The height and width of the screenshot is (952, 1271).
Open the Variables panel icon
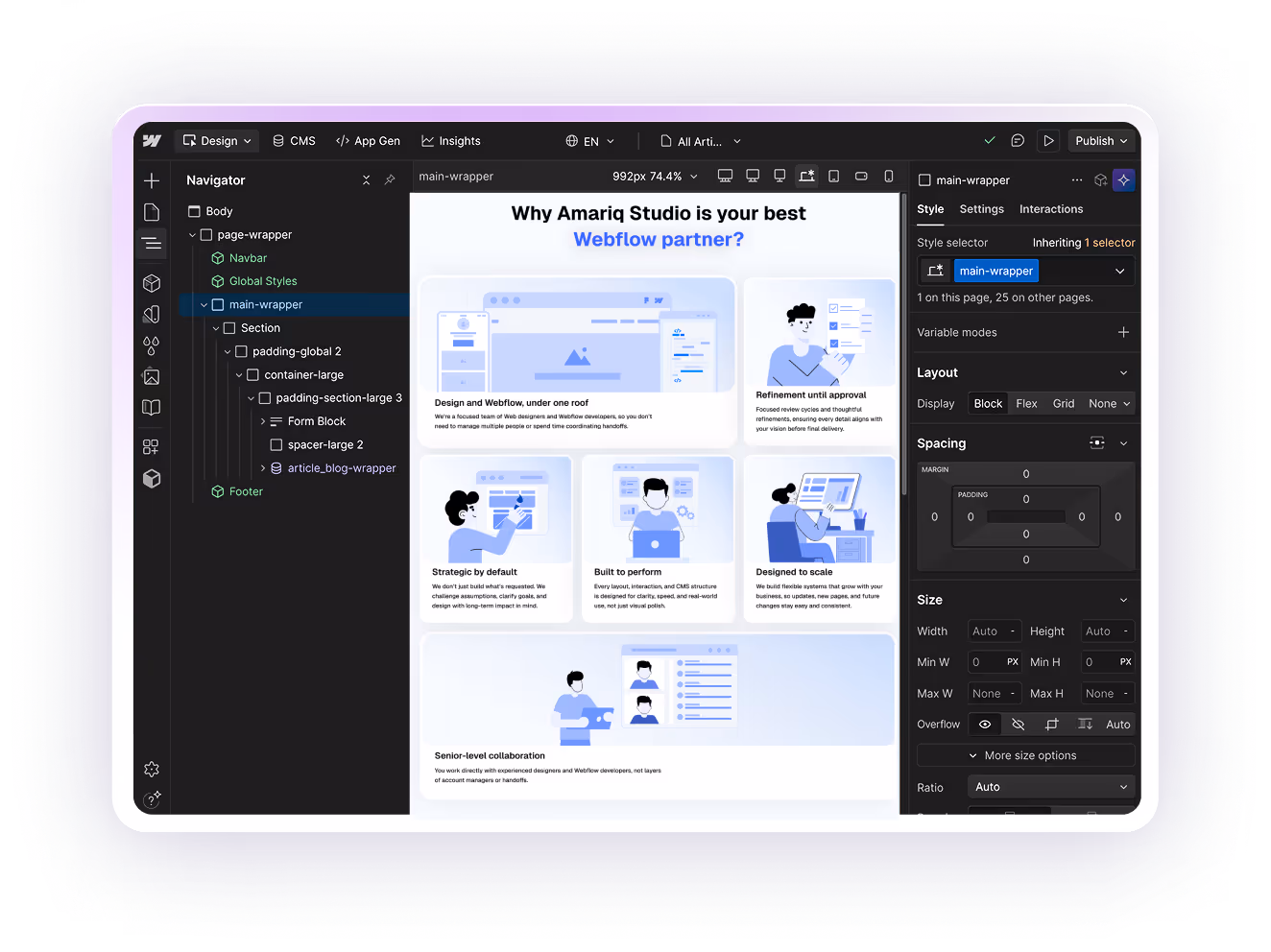152,314
